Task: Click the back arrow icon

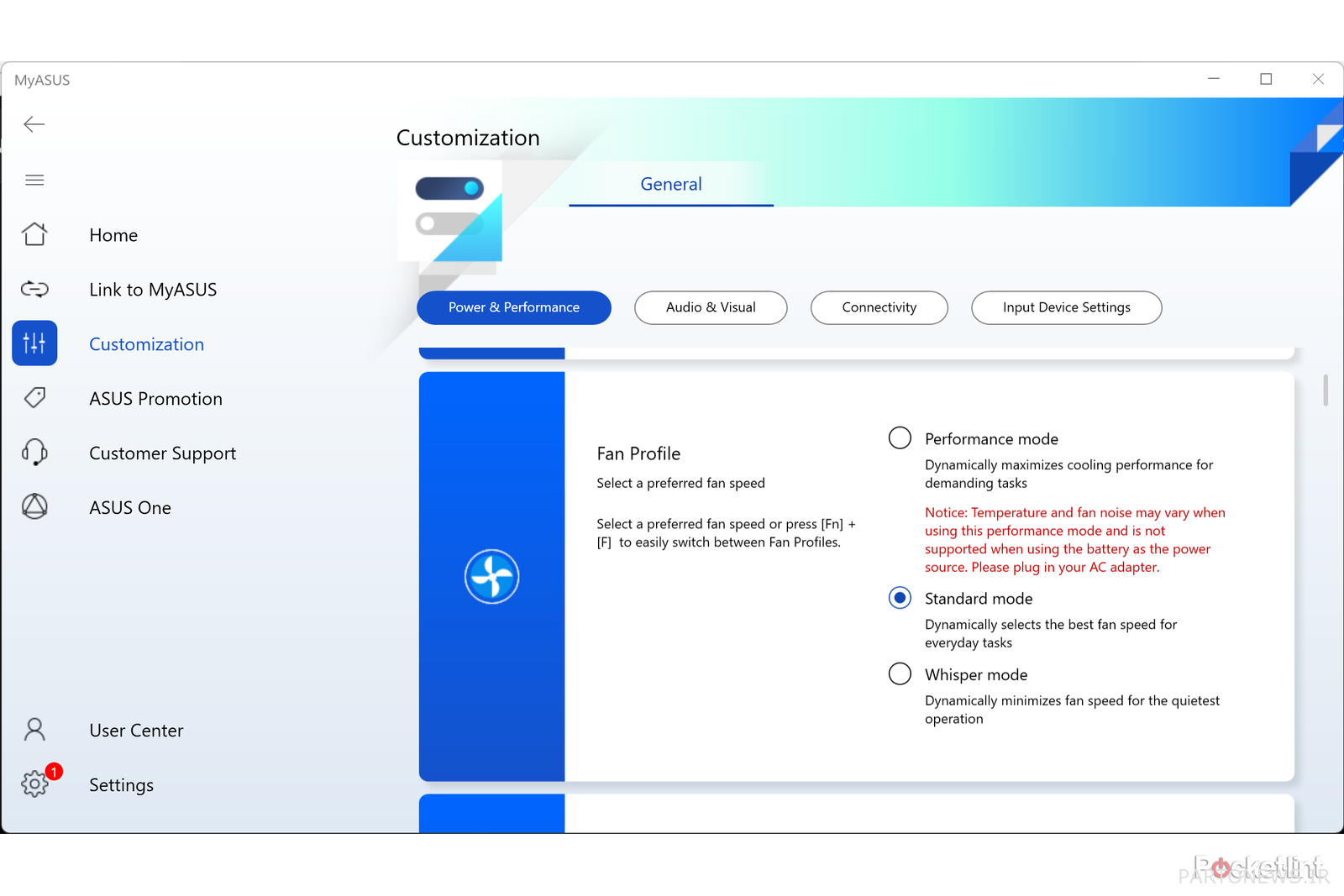Action: coord(34,124)
